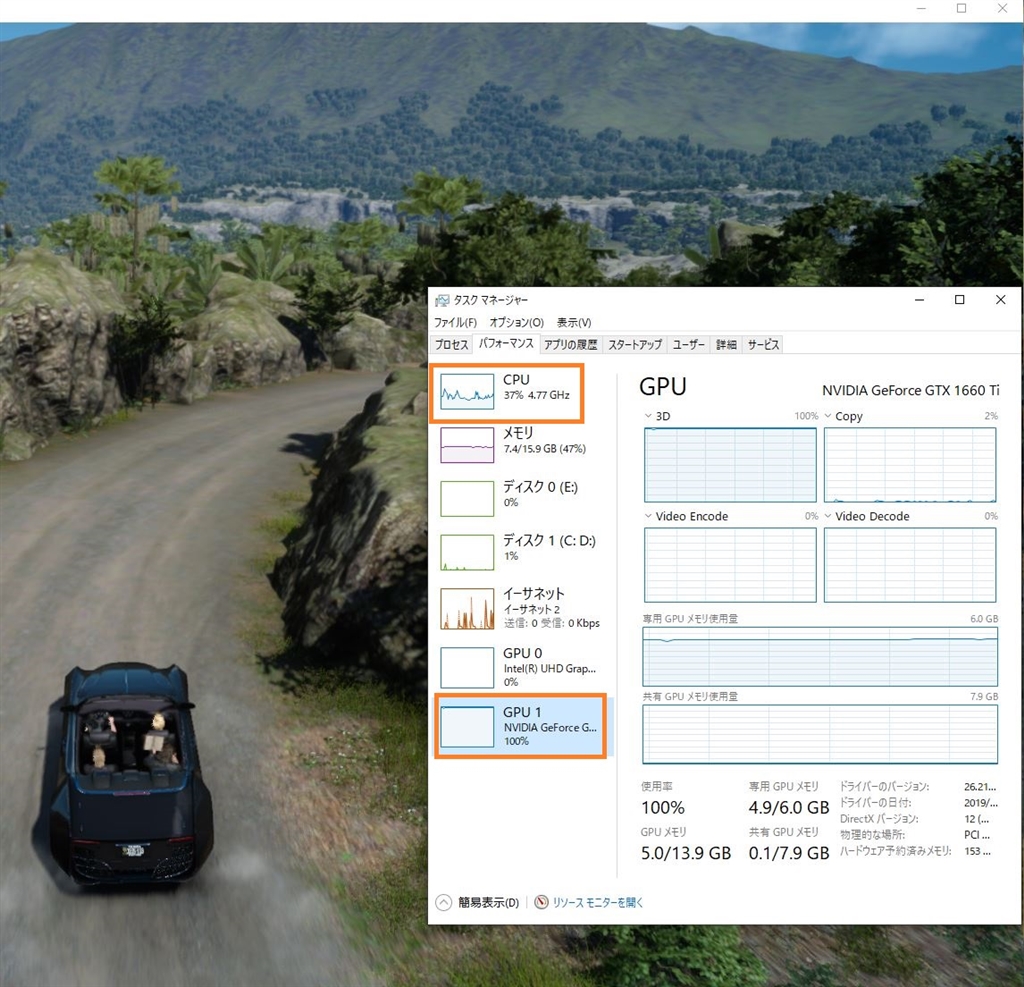1024x987 pixels.
Task: Click the NVIDIA GeForce GTX 1660 Ti title
Action: point(910,390)
